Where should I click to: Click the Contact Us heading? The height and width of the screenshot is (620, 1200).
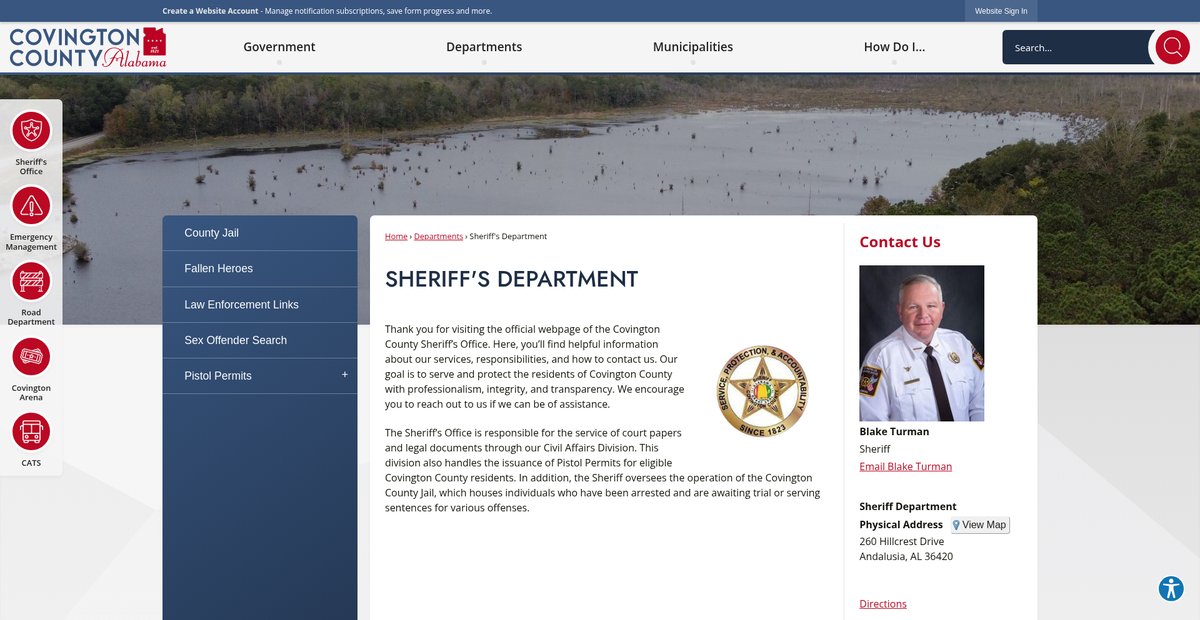coord(900,242)
